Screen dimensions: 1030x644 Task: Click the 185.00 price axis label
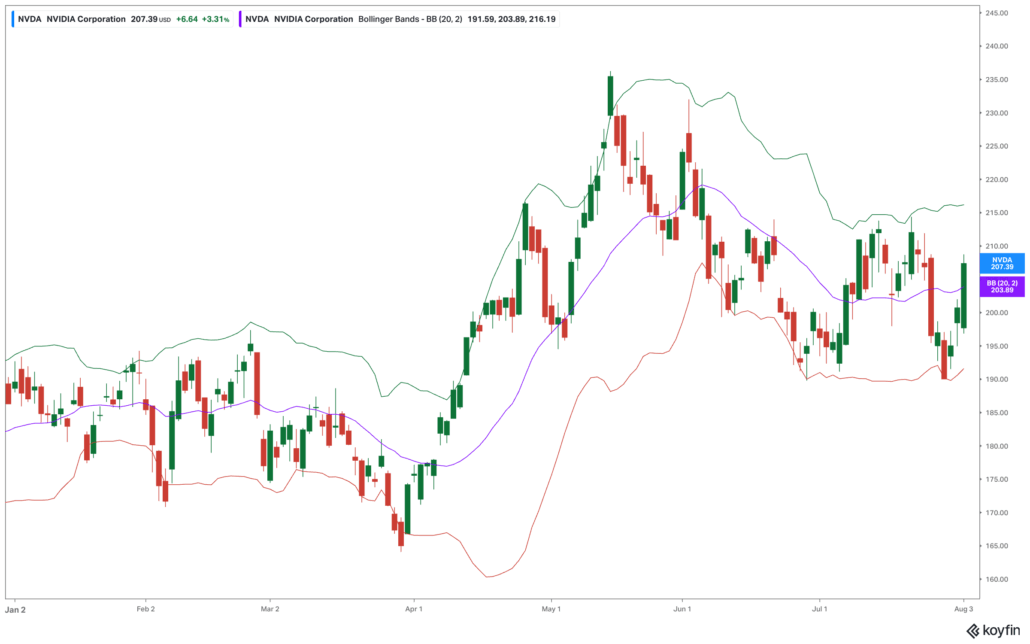coord(996,413)
